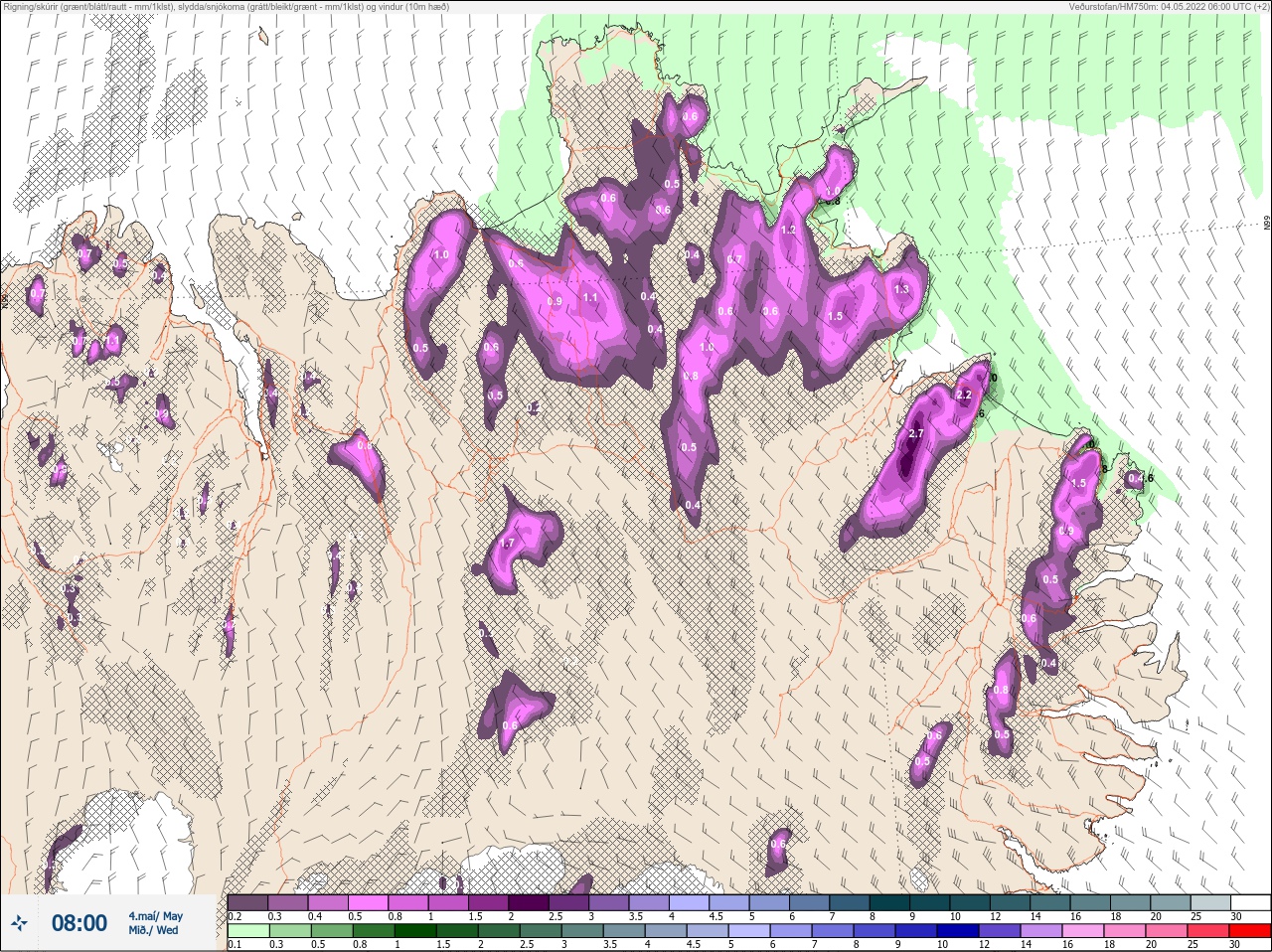The width and height of the screenshot is (1272, 952).
Task: Click the 1.3 precipitation value on map
Action: tap(902, 290)
